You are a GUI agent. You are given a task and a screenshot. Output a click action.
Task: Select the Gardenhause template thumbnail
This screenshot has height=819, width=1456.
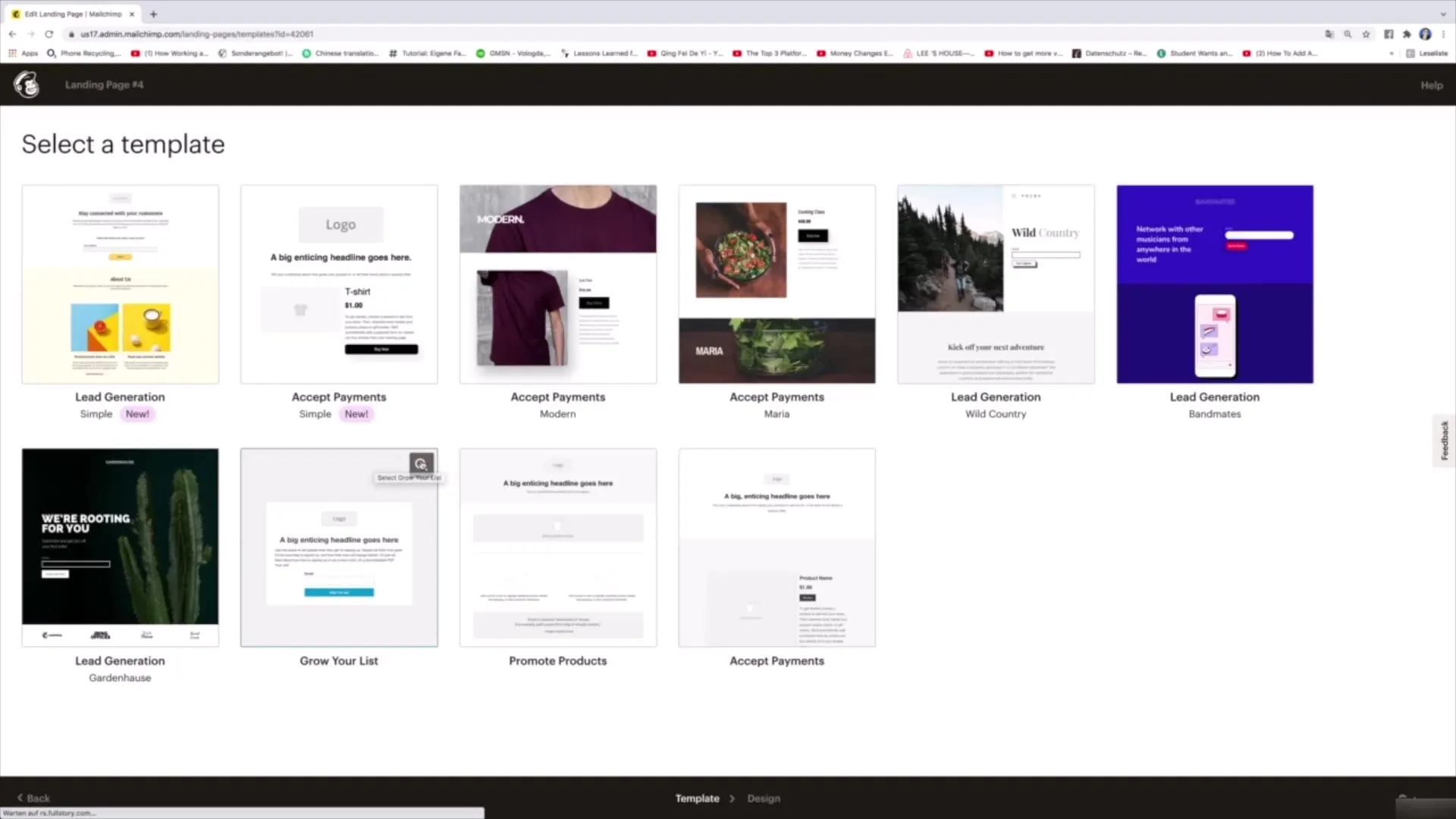point(120,548)
